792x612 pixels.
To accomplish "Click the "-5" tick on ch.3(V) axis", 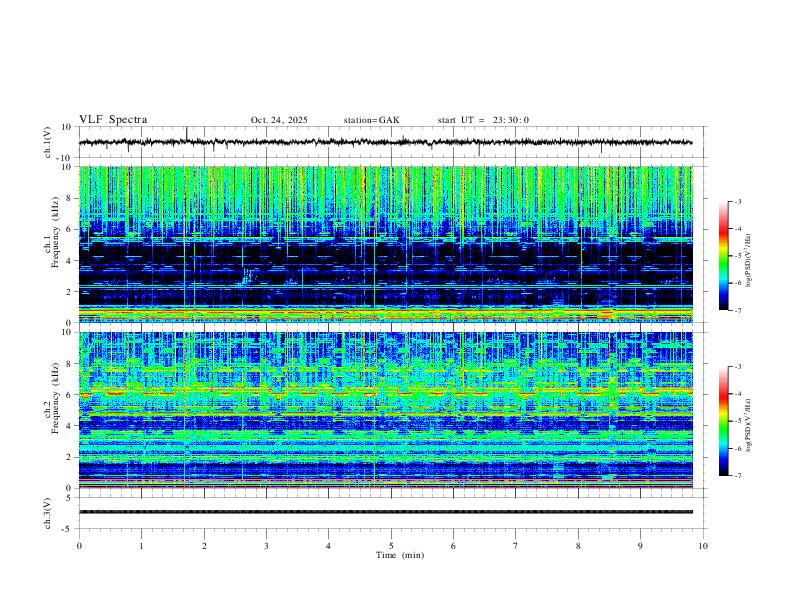I will [x=68, y=529].
